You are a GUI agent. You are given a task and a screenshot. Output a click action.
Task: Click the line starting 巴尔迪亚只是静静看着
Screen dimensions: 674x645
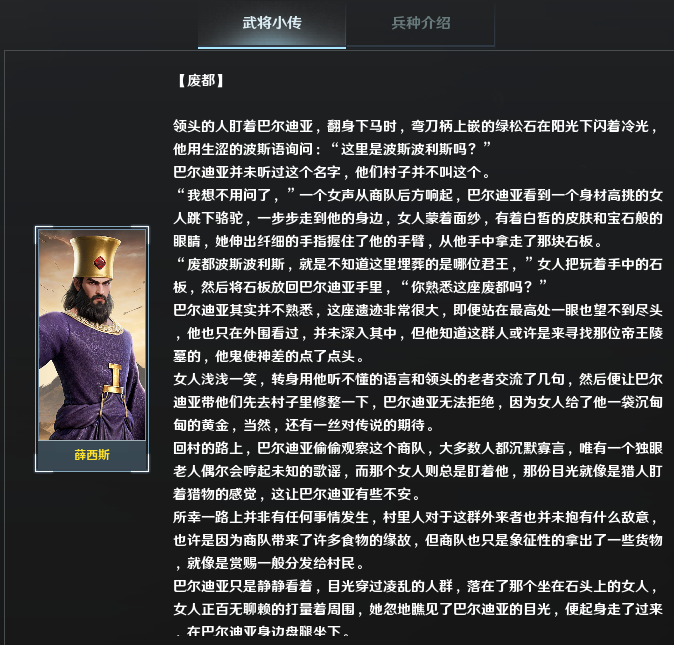415,586
